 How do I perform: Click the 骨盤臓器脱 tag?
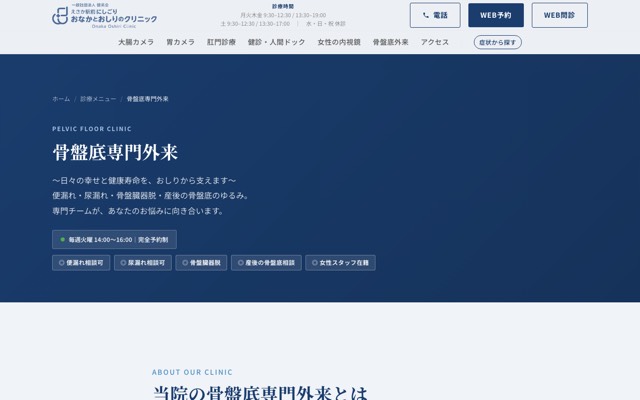(x=201, y=263)
